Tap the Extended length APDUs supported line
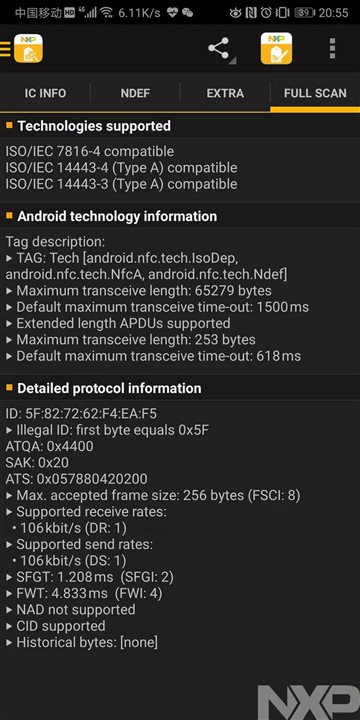The image size is (360, 720). click(118, 323)
